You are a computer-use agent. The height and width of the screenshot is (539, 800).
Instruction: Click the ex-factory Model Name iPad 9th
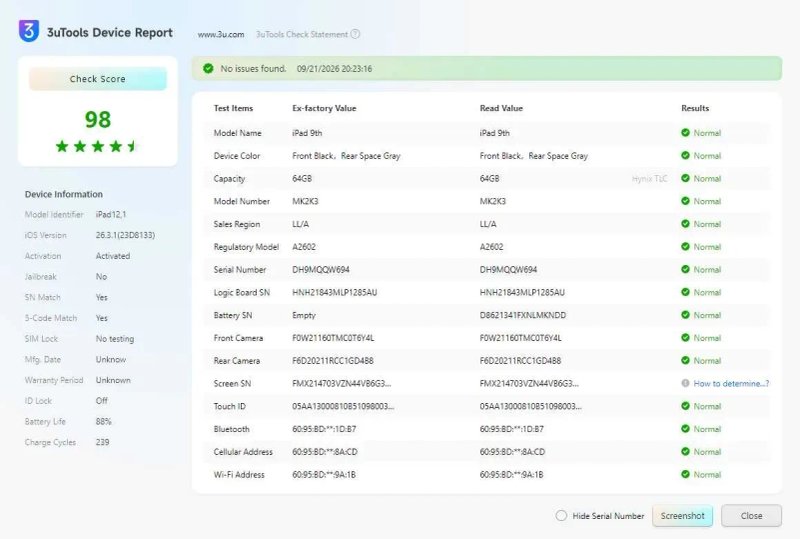click(x=307, y=133)
